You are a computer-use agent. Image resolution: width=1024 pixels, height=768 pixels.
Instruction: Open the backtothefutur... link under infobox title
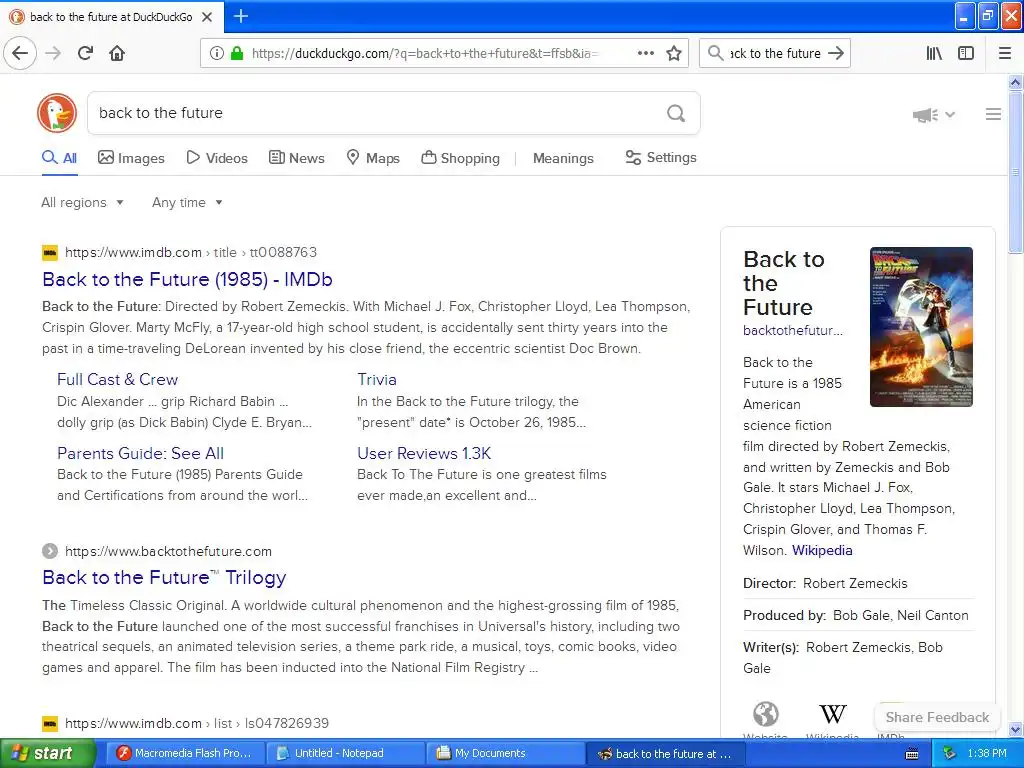pyautogui.click(x=793, y=330)
